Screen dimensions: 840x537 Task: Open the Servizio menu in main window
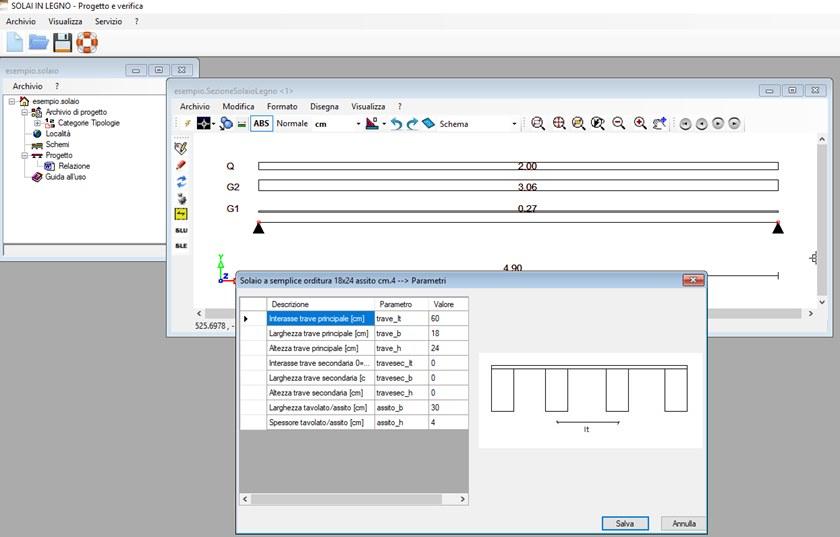coord(108,21)
